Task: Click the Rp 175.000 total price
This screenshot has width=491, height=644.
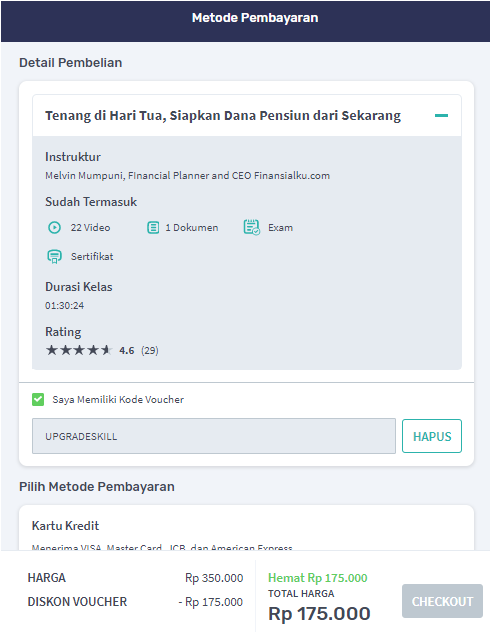Action: pyautogui.click(x=319, y=614)
